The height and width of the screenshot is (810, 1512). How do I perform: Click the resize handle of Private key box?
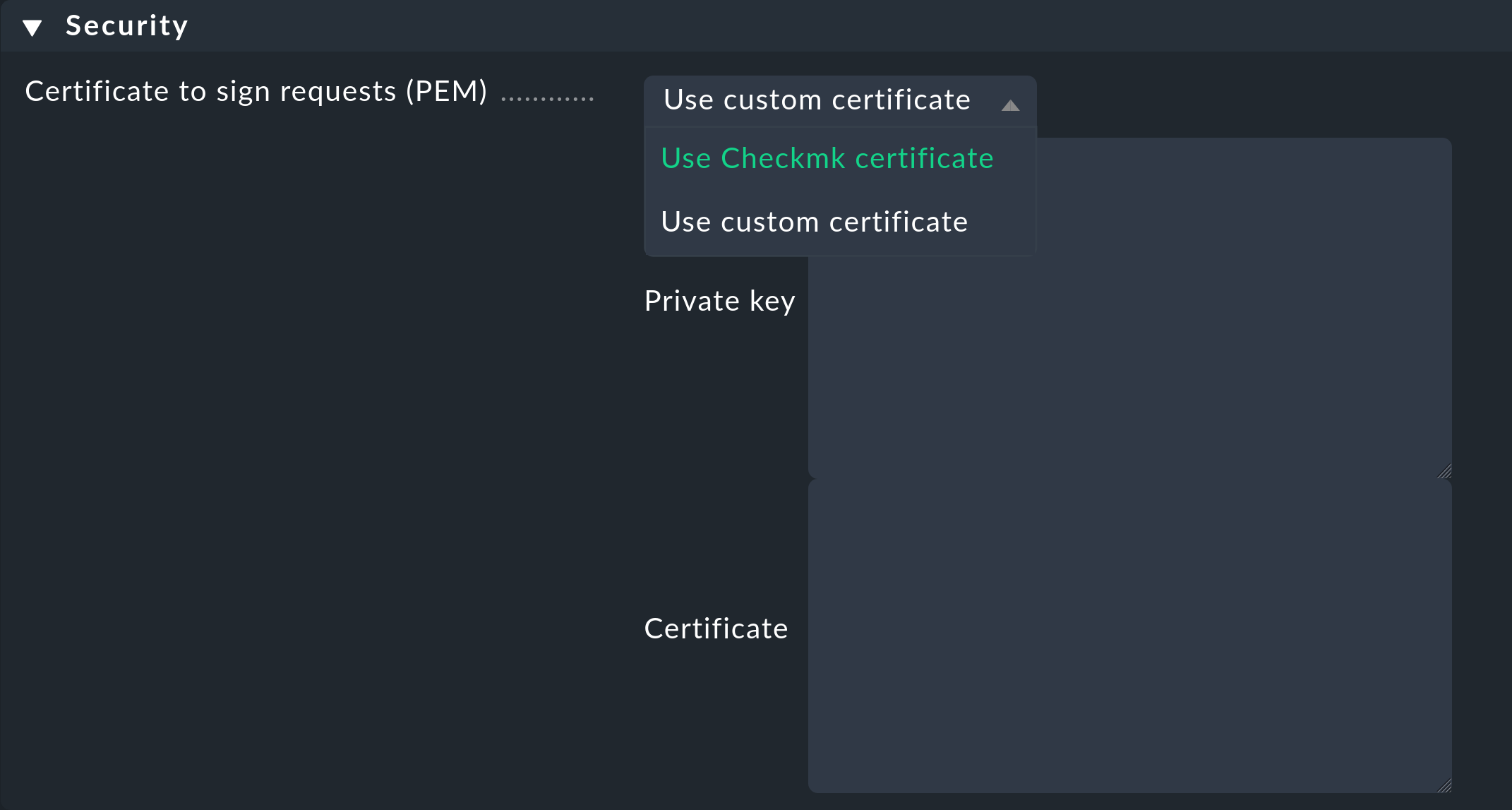tap(1444, 472)
